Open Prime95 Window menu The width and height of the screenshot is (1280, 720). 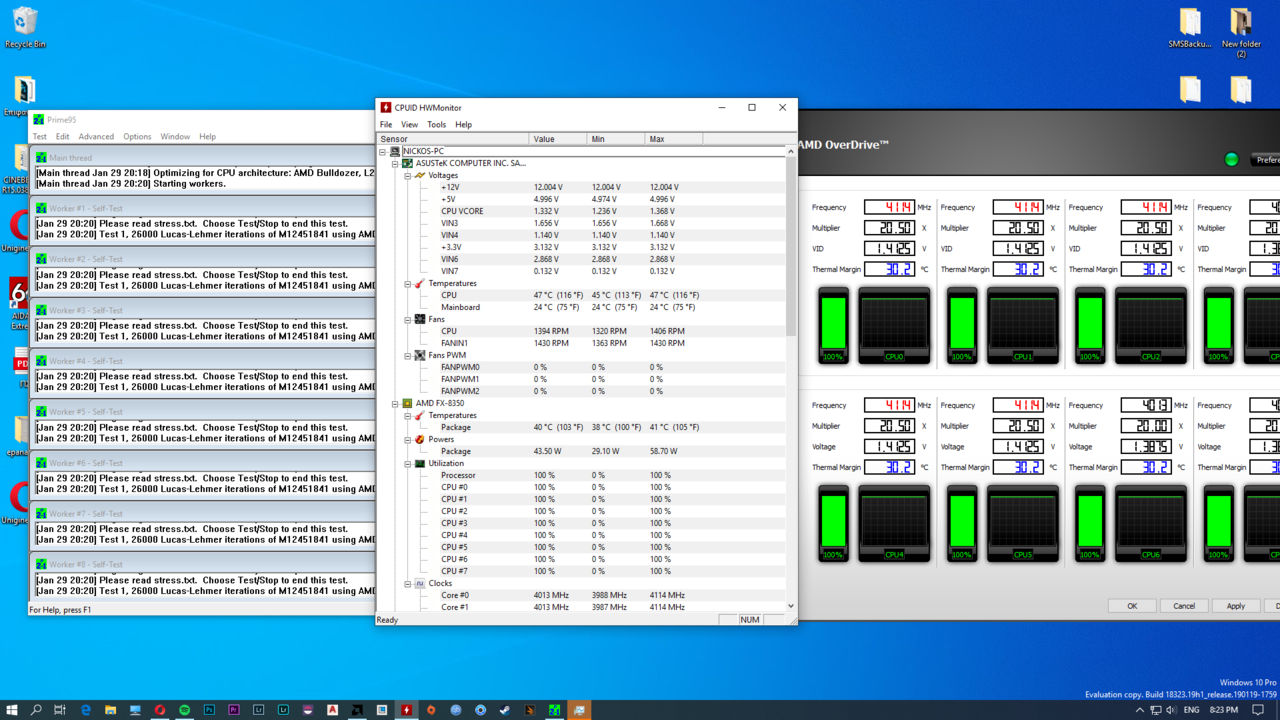(175, 137)
